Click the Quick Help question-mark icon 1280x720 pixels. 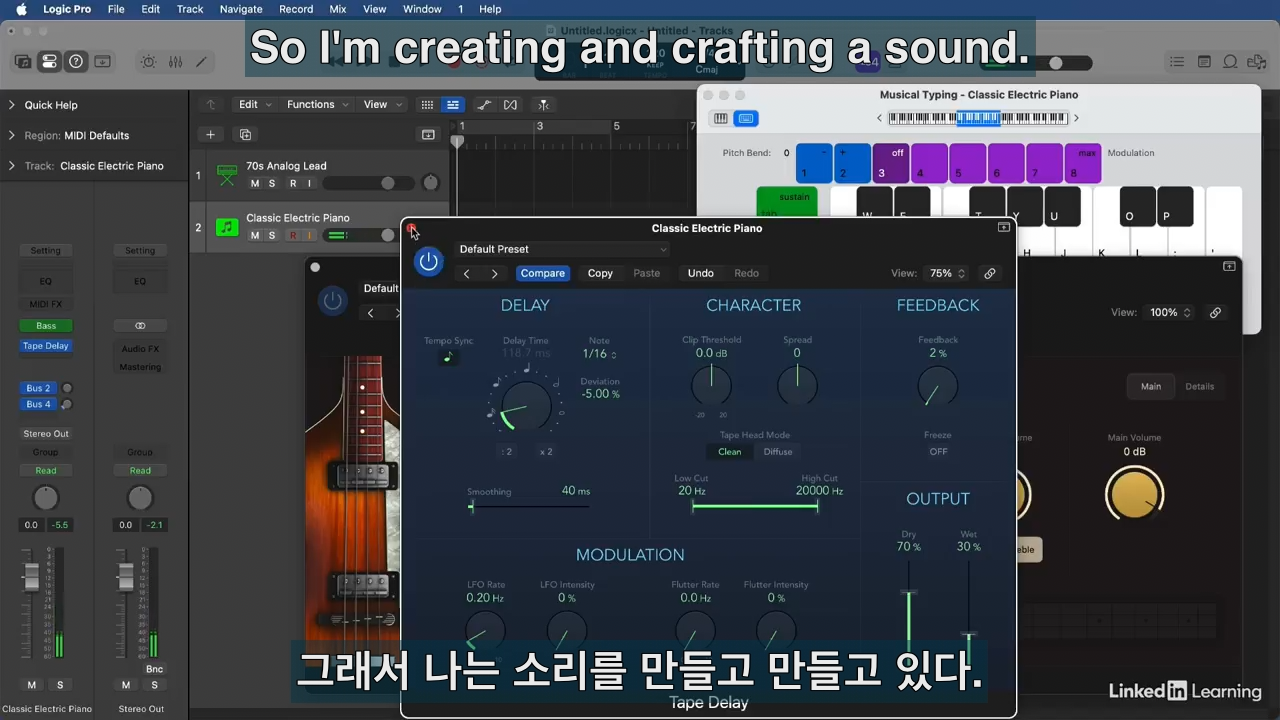[x=76, y=62]
